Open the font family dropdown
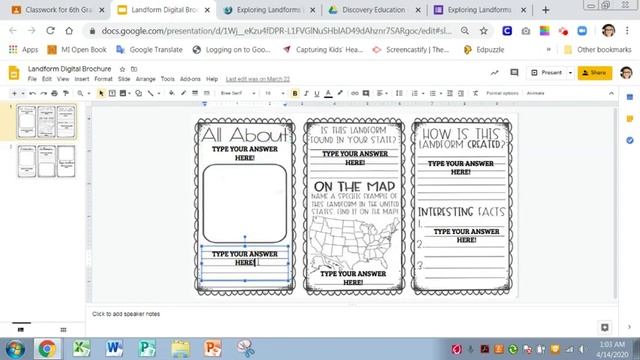 tap(238, 93)
